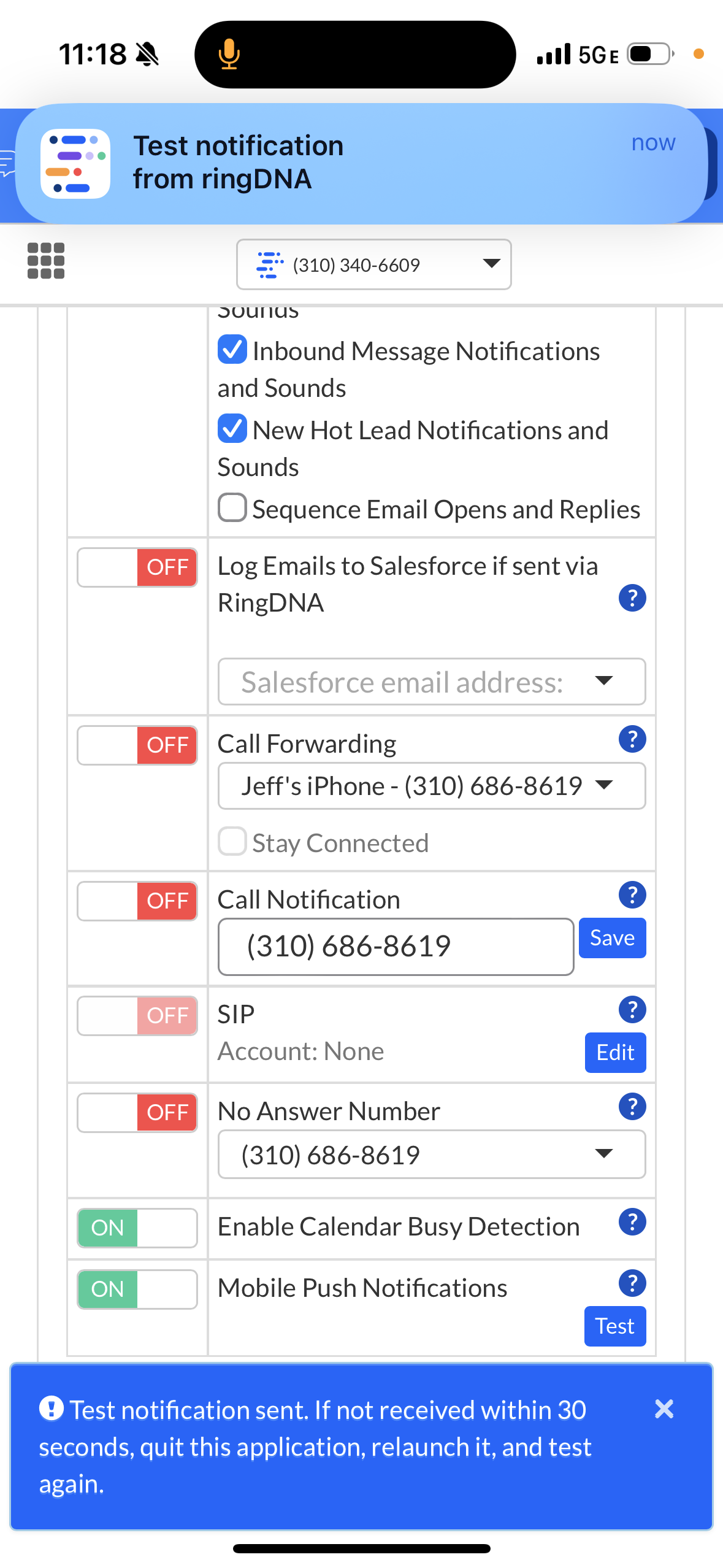Show help icon for Call Forwarding
This screenshot has width=723, height=1568.
pos(632,739)
